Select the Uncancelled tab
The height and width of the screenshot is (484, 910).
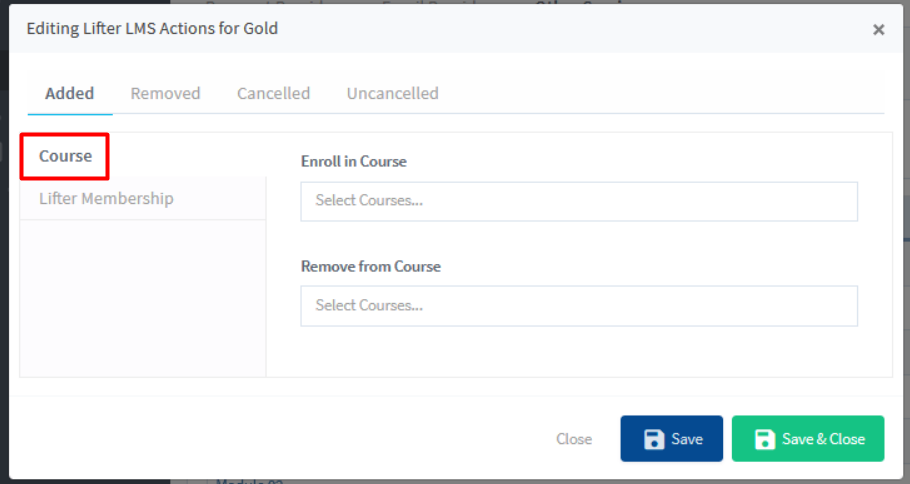click(392, 93)
